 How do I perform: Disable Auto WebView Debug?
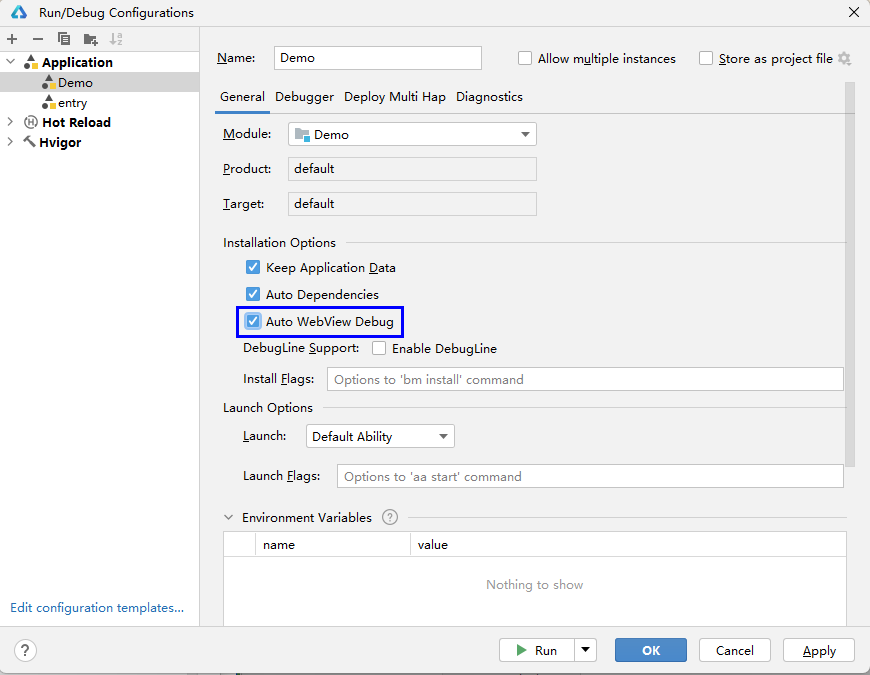click(253, 321)
